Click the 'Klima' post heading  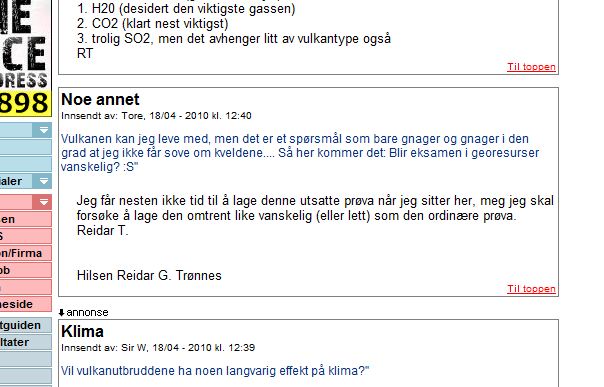tap(82, 331)
